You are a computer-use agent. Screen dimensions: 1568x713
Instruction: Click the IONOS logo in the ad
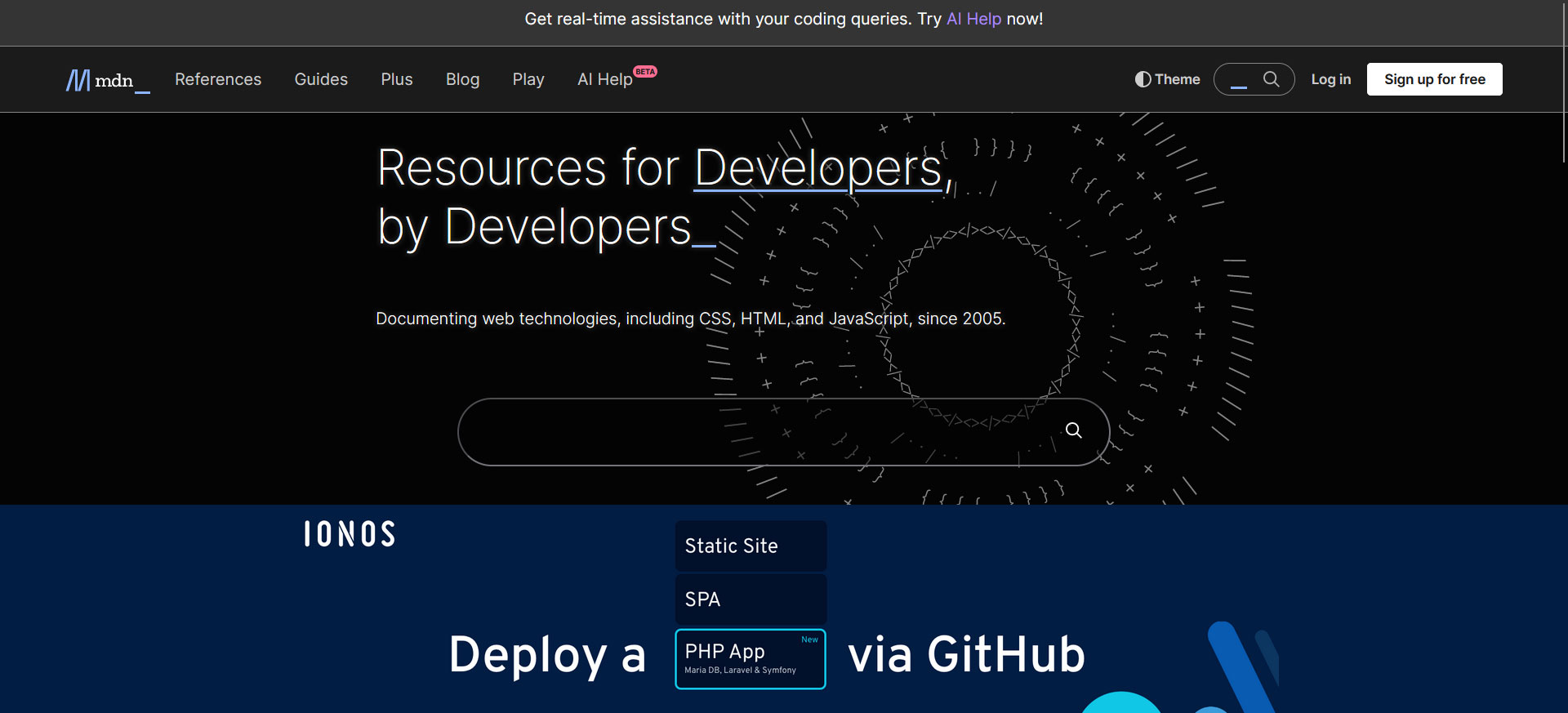[x=350, y=534]
